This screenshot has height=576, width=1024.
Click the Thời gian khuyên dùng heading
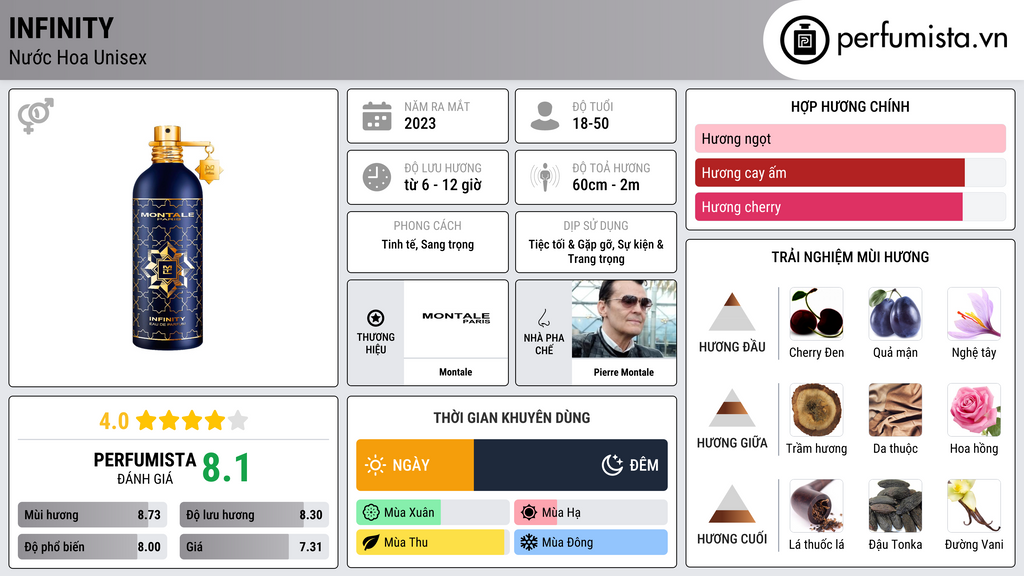pos(512,418)
